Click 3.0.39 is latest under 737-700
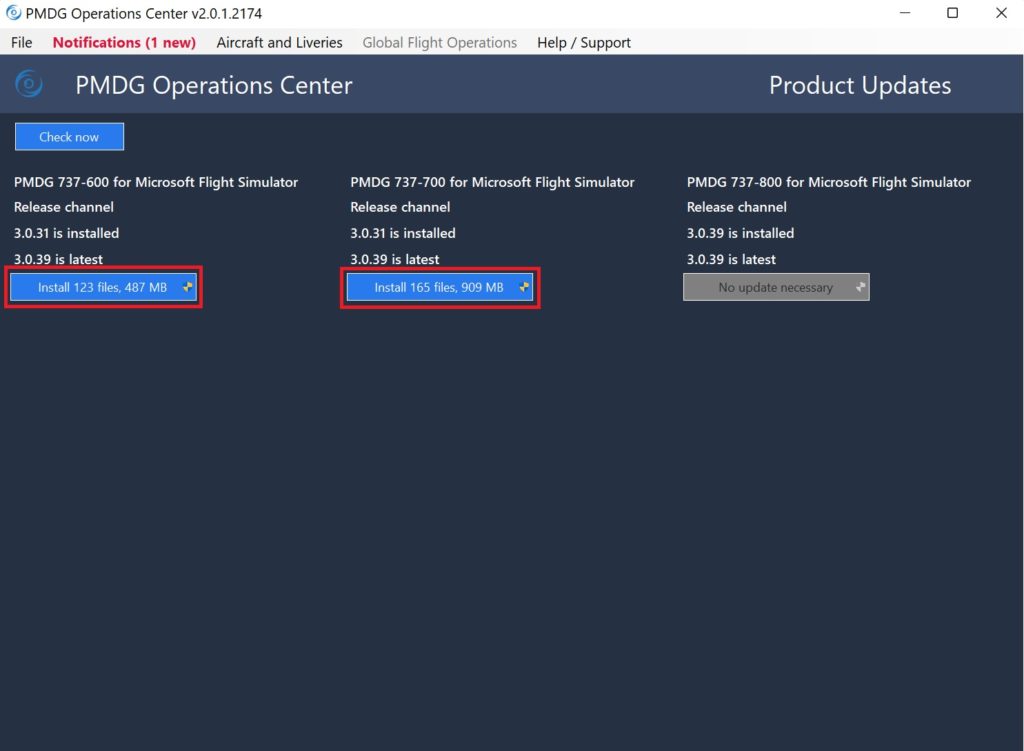 pyautogui.click(x=395, y=259)
